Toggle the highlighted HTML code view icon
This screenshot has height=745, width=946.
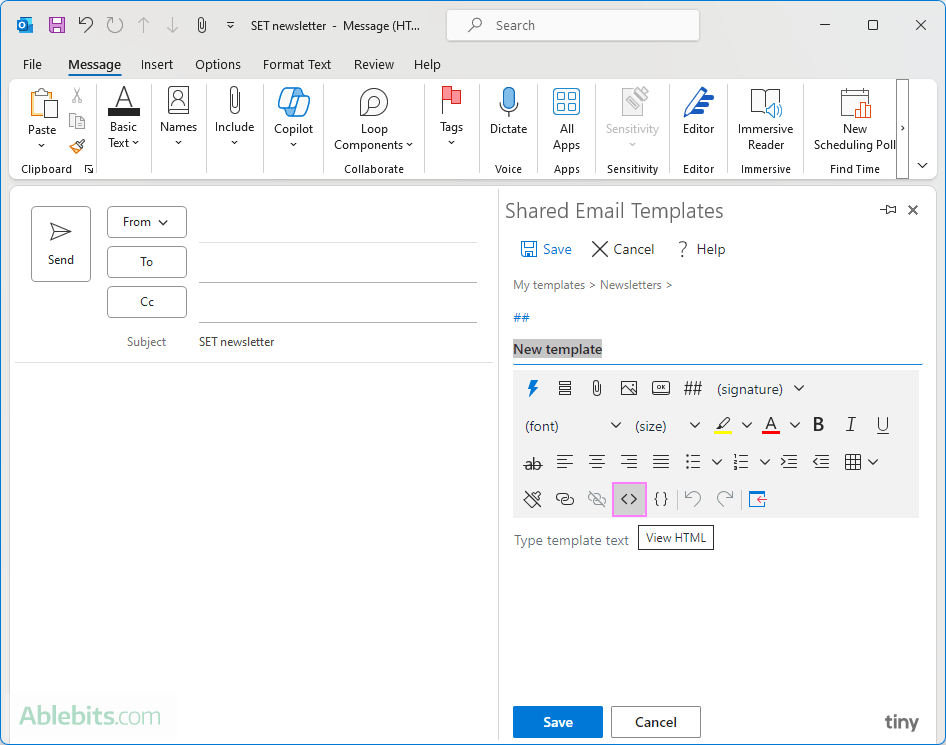(x=629, y=498)
